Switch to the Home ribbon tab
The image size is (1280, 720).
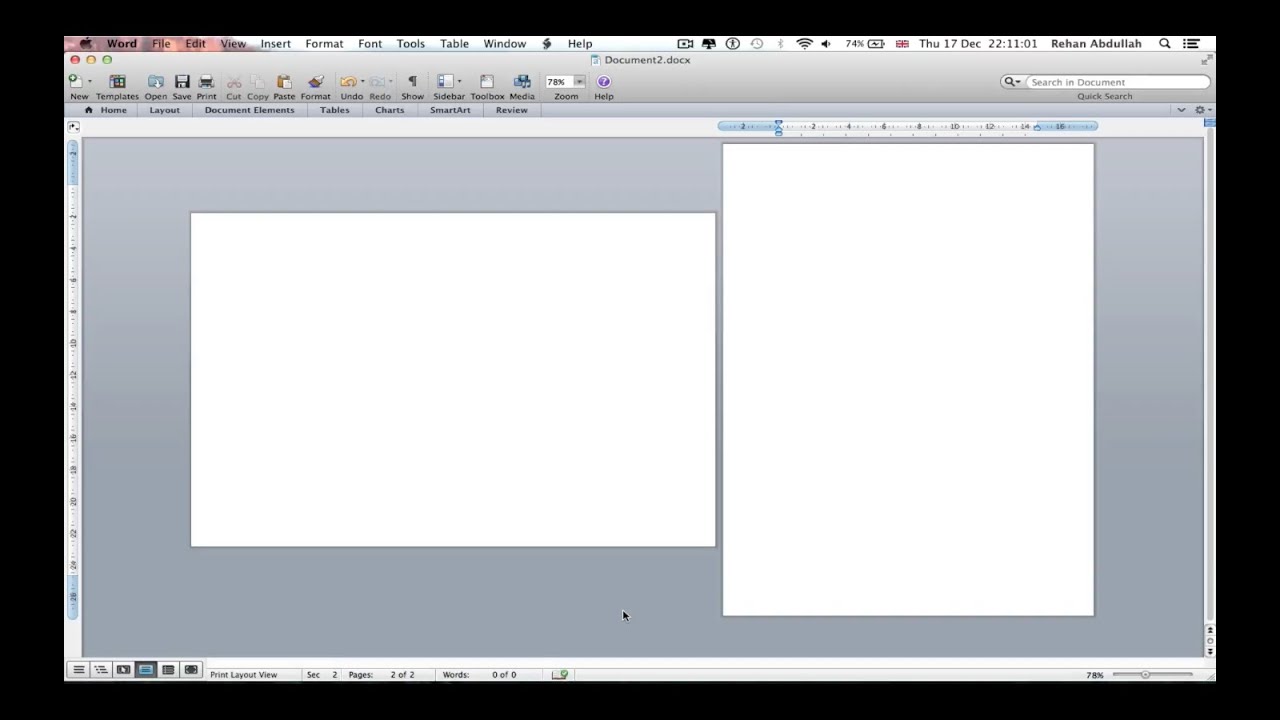[x=106, y=110]
